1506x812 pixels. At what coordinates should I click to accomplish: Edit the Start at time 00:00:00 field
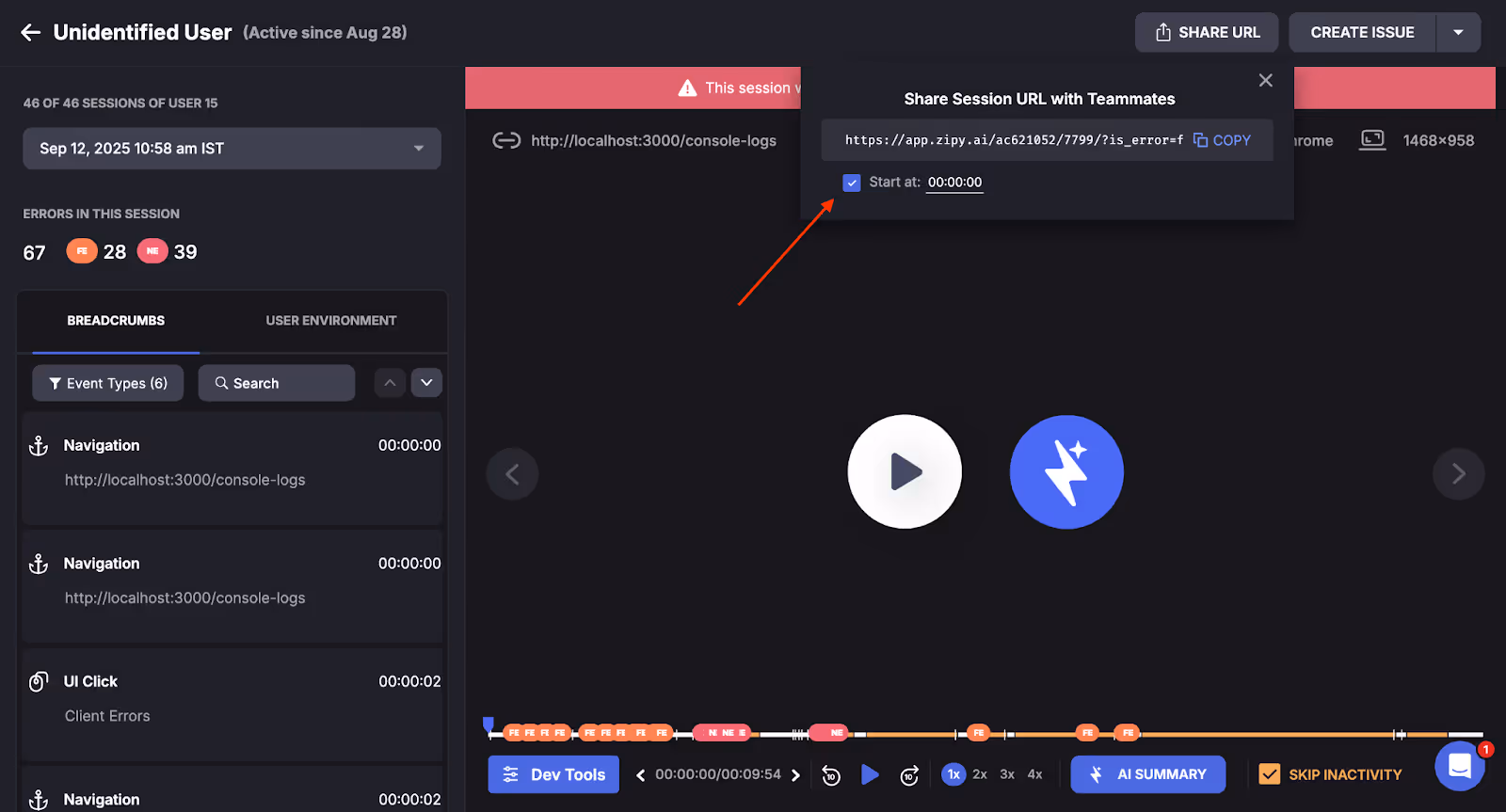tap(954, 183)
